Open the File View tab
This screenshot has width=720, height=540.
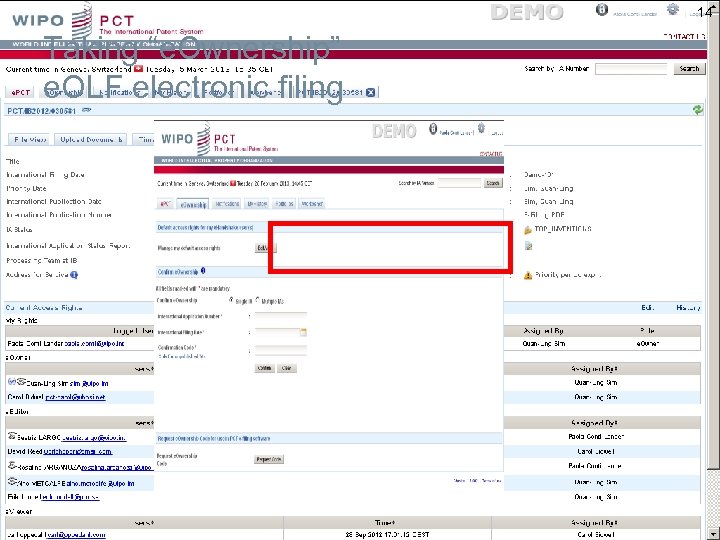30,140
